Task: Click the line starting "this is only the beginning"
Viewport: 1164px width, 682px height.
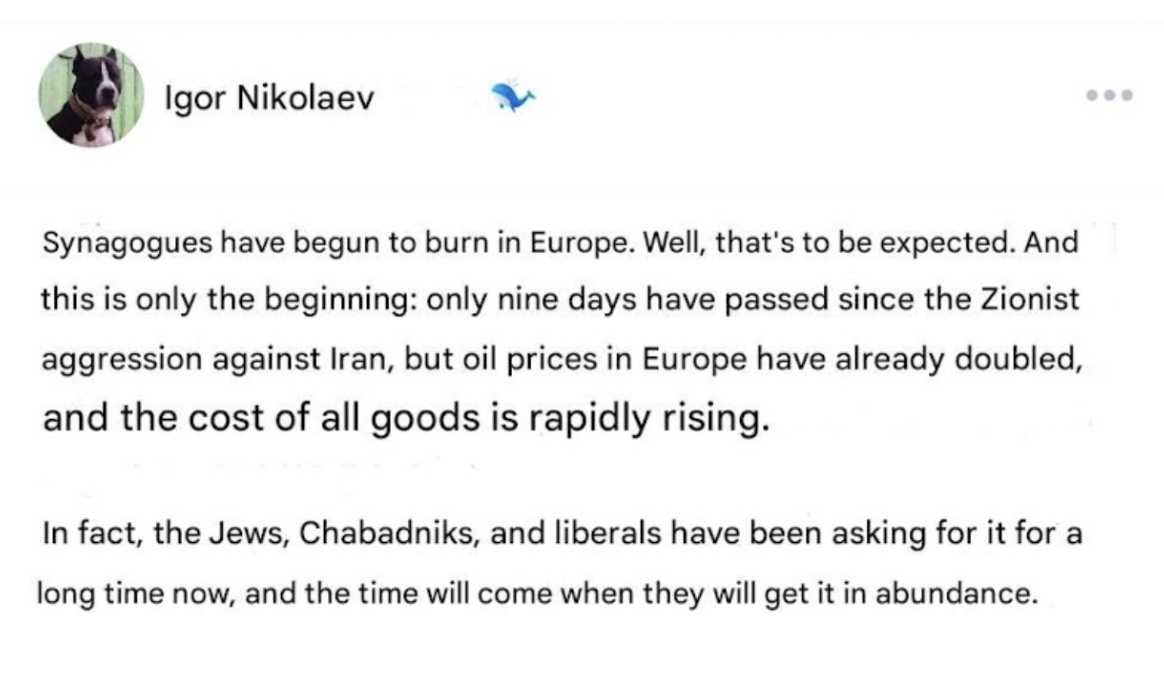Action: pyautogui.click(x=560, y=301)
